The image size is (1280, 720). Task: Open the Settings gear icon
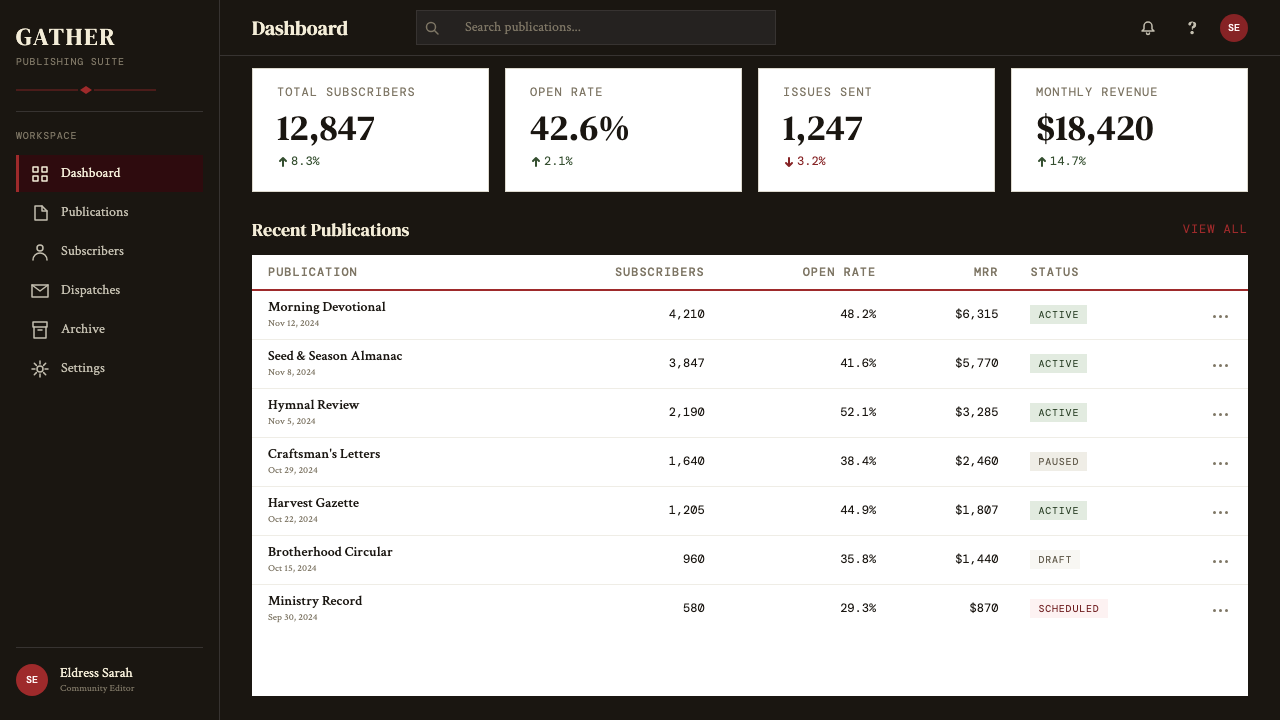coord(40,369)
